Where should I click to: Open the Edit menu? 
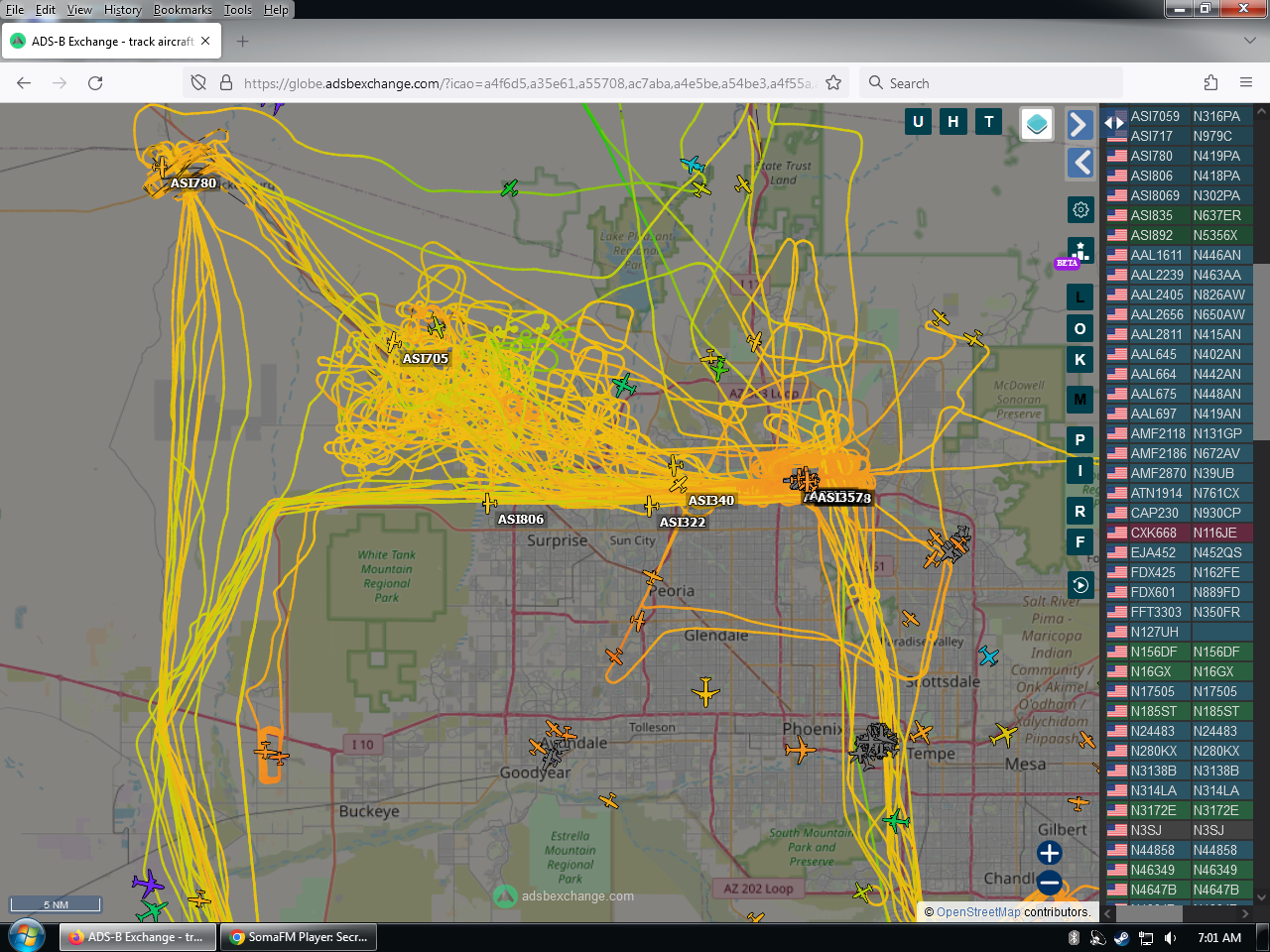click(x=46, y=10)
